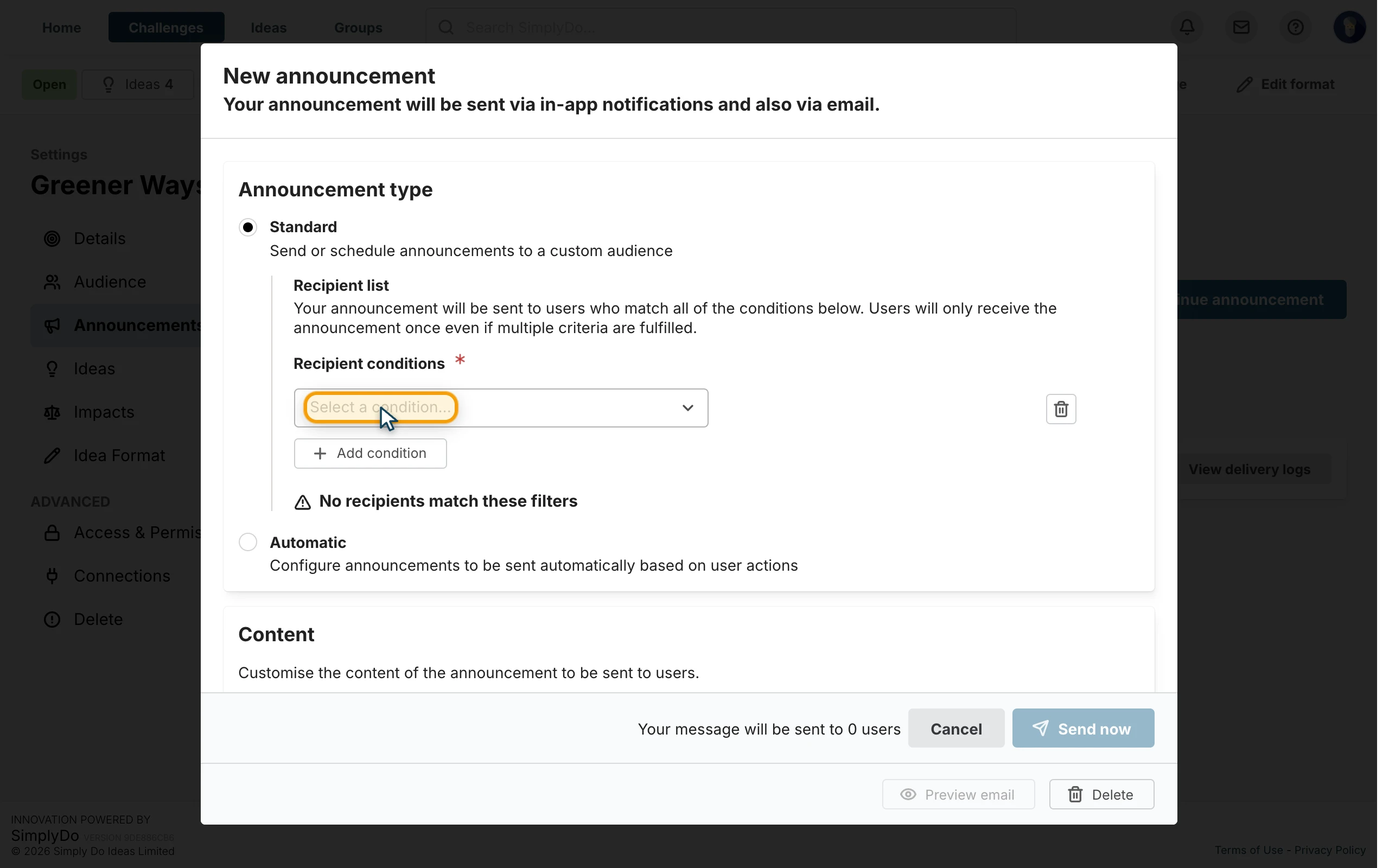Open the Select a condition dropdown
This screenshot has height=868, width=1389.
pyautogui.click(x=500, y=407)
